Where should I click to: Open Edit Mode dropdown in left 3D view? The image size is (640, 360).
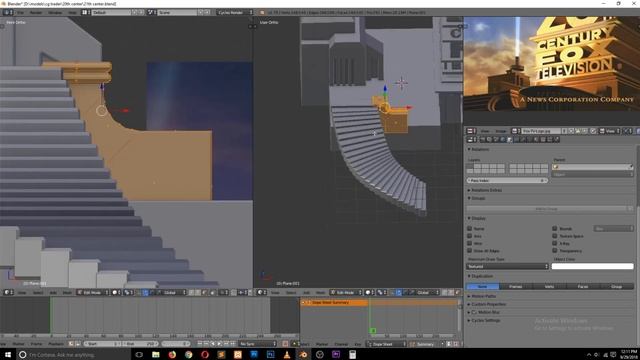point(93,292)
